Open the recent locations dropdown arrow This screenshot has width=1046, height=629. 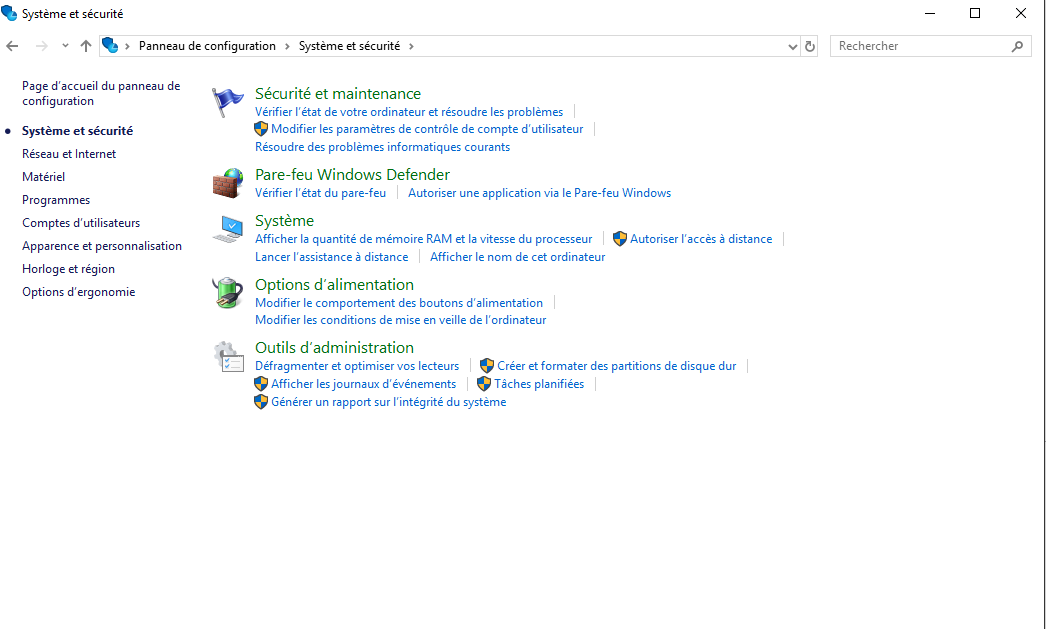click(65, 46)
